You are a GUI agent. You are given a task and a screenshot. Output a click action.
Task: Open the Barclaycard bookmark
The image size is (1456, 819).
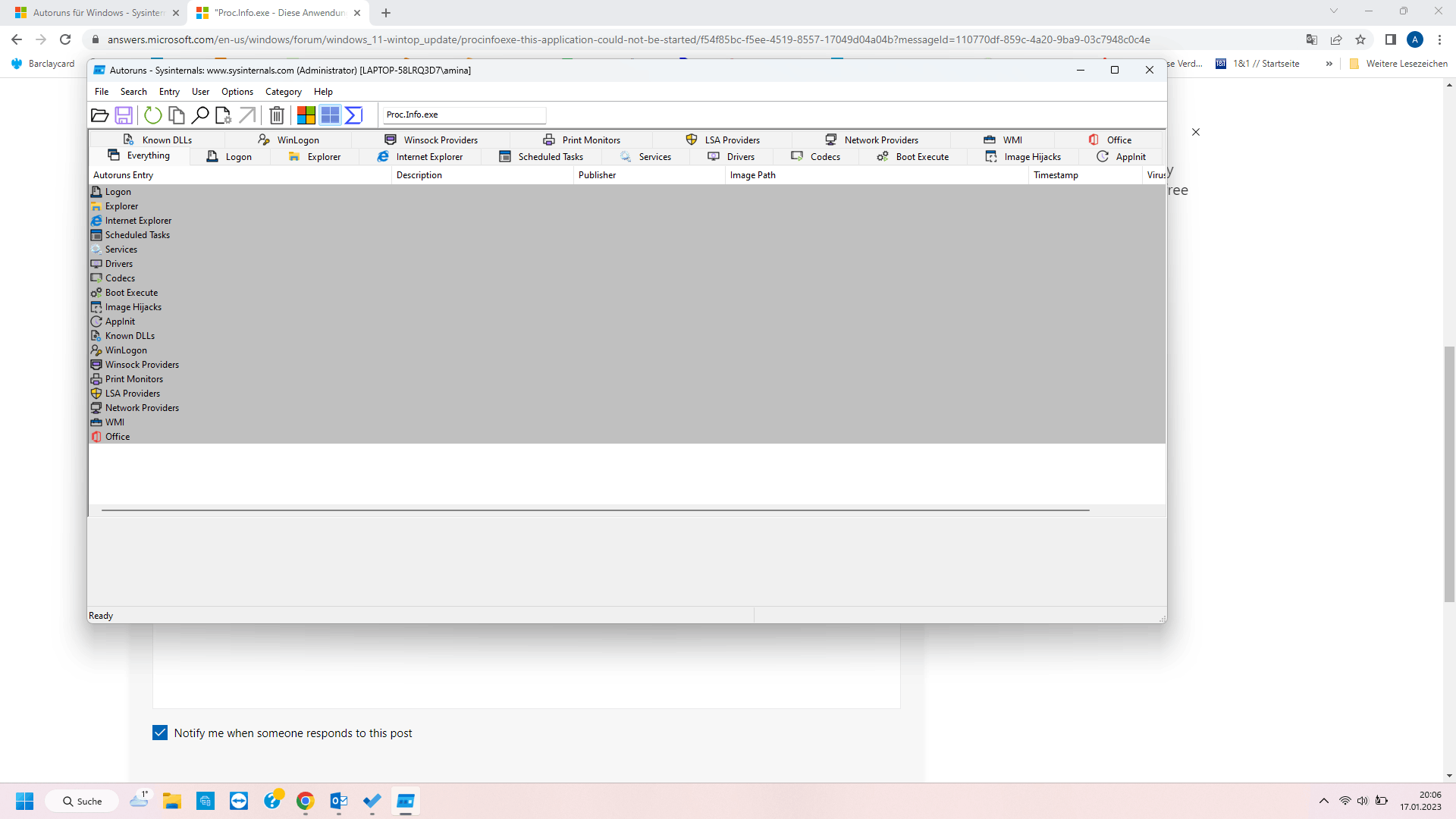coord(43,64)
